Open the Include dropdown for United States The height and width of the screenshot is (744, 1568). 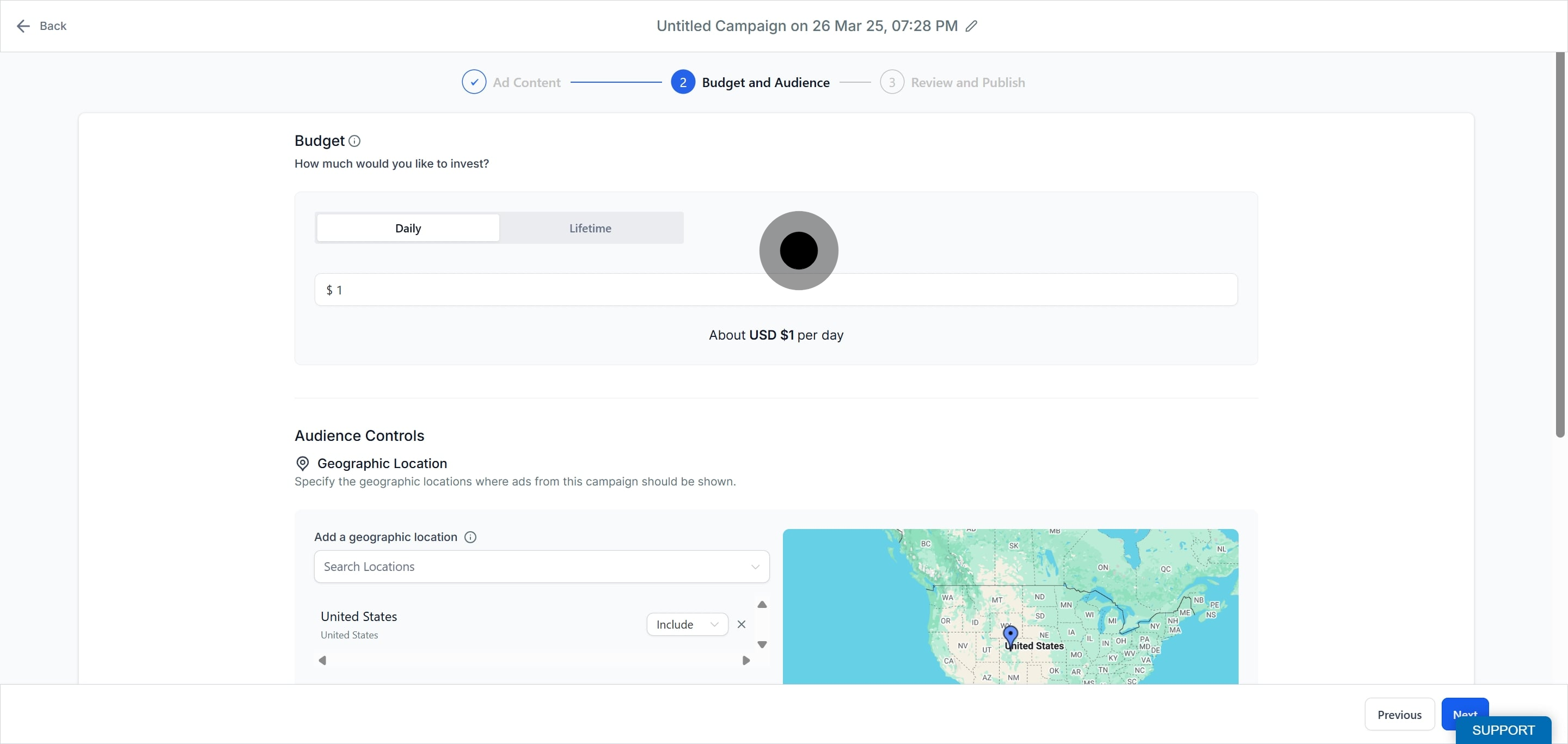click(x=687, y=625)
